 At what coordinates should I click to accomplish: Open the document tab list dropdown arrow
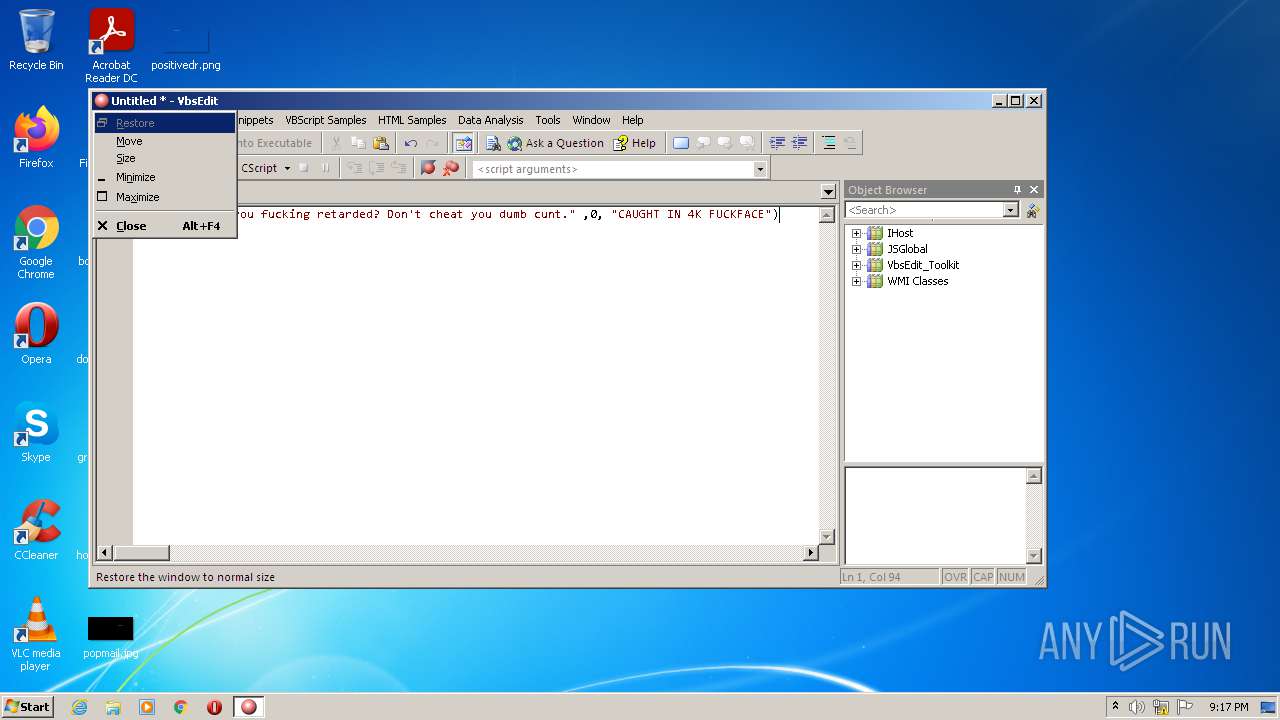point(828,191)
